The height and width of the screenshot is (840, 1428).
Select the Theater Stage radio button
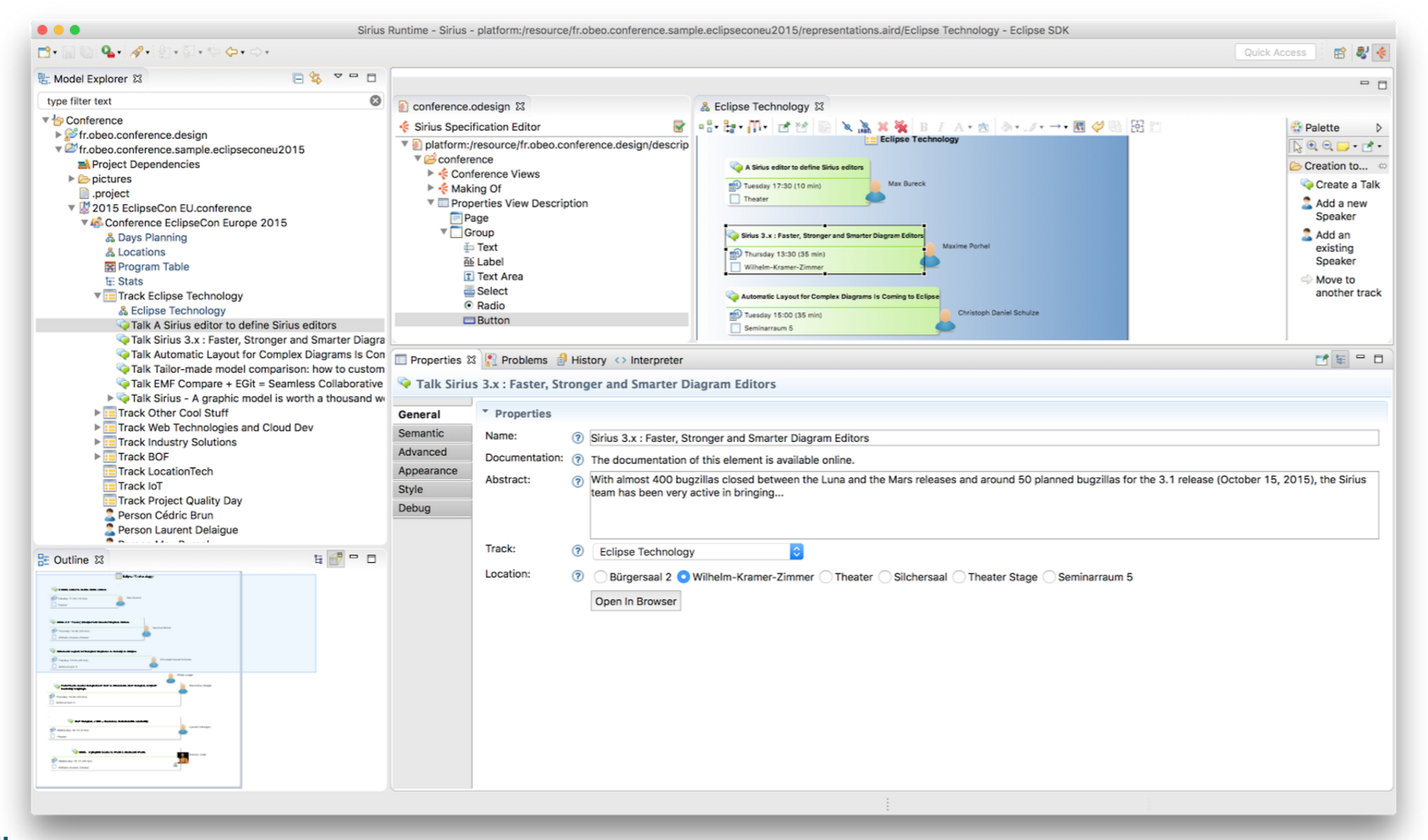pyautogui.click(x=960, y=577)
